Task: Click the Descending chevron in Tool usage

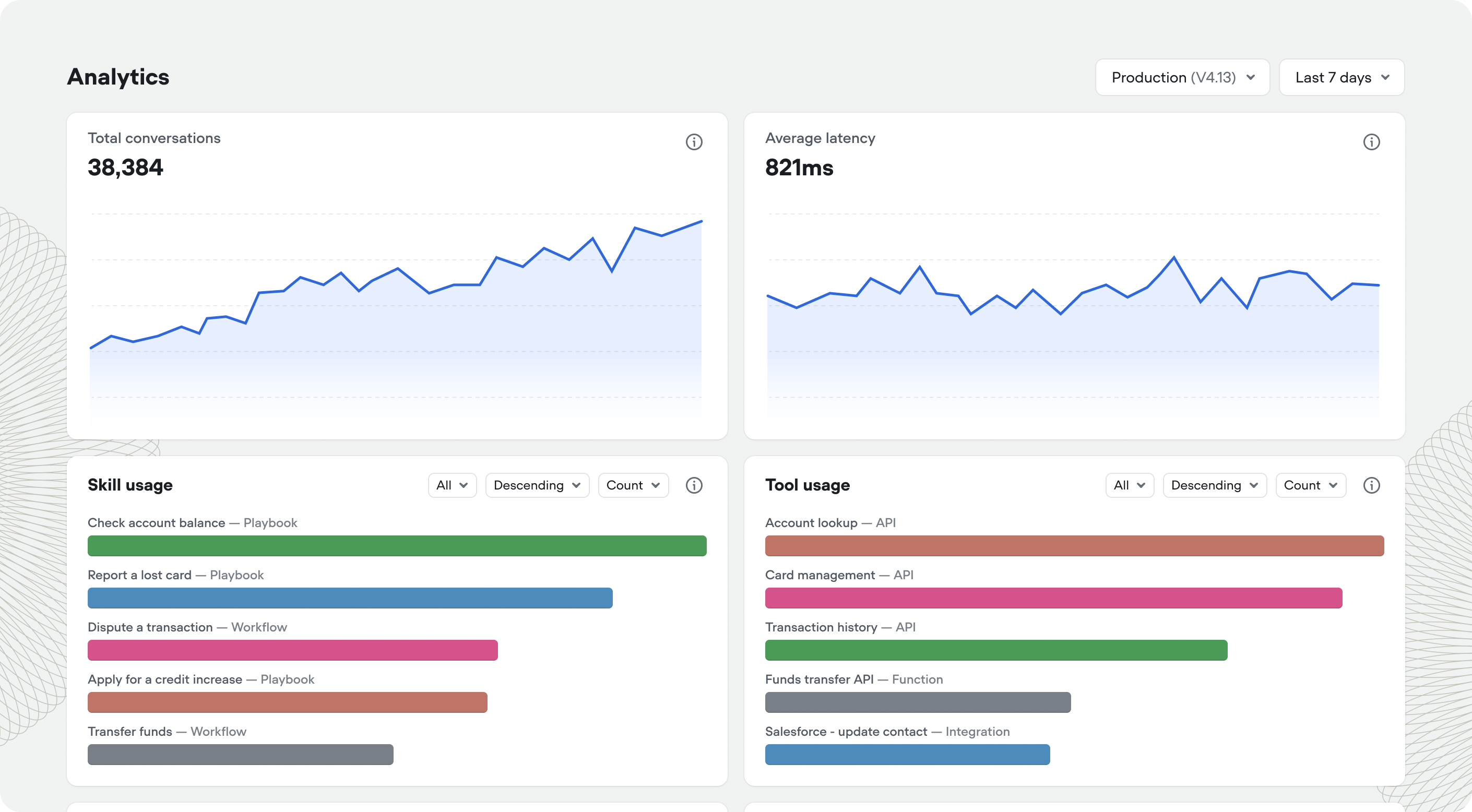Action: 1255,485
